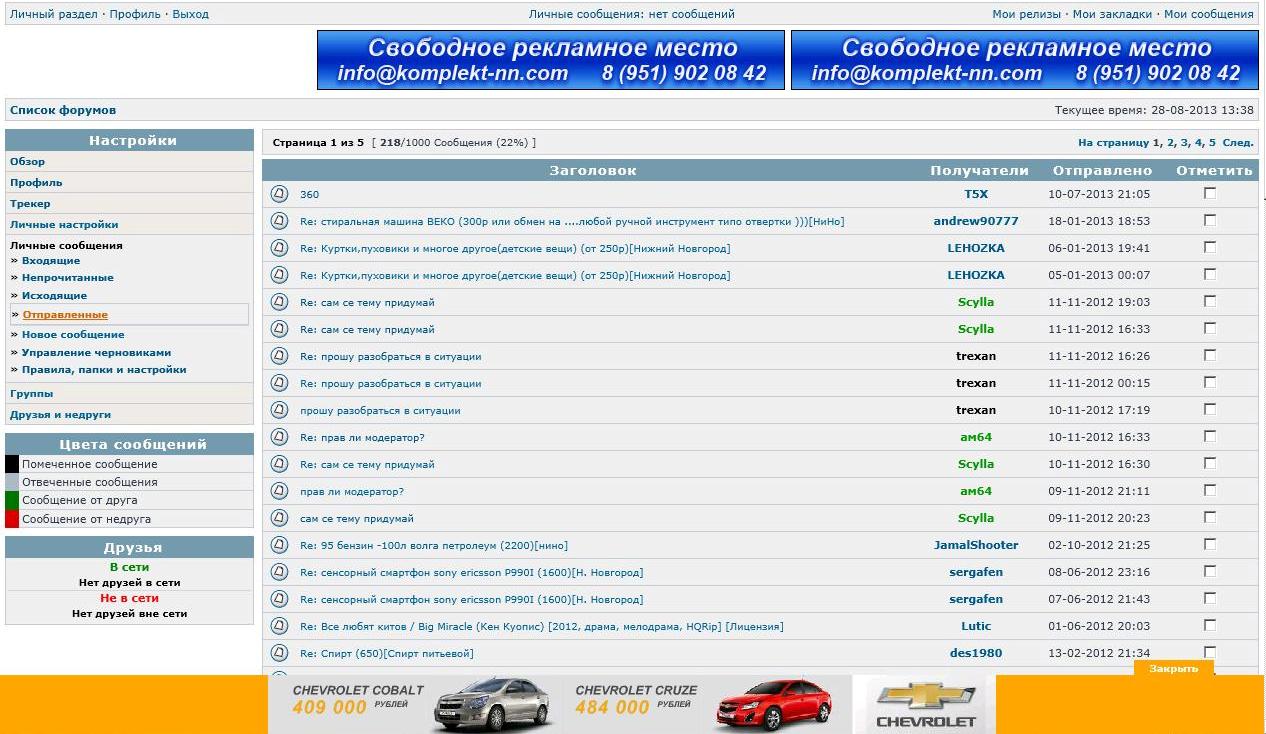Click the black "Помеченное сообщение" color swatch
The height and width of the screenshot is (734, 1266).
click(x=12, y=464)
